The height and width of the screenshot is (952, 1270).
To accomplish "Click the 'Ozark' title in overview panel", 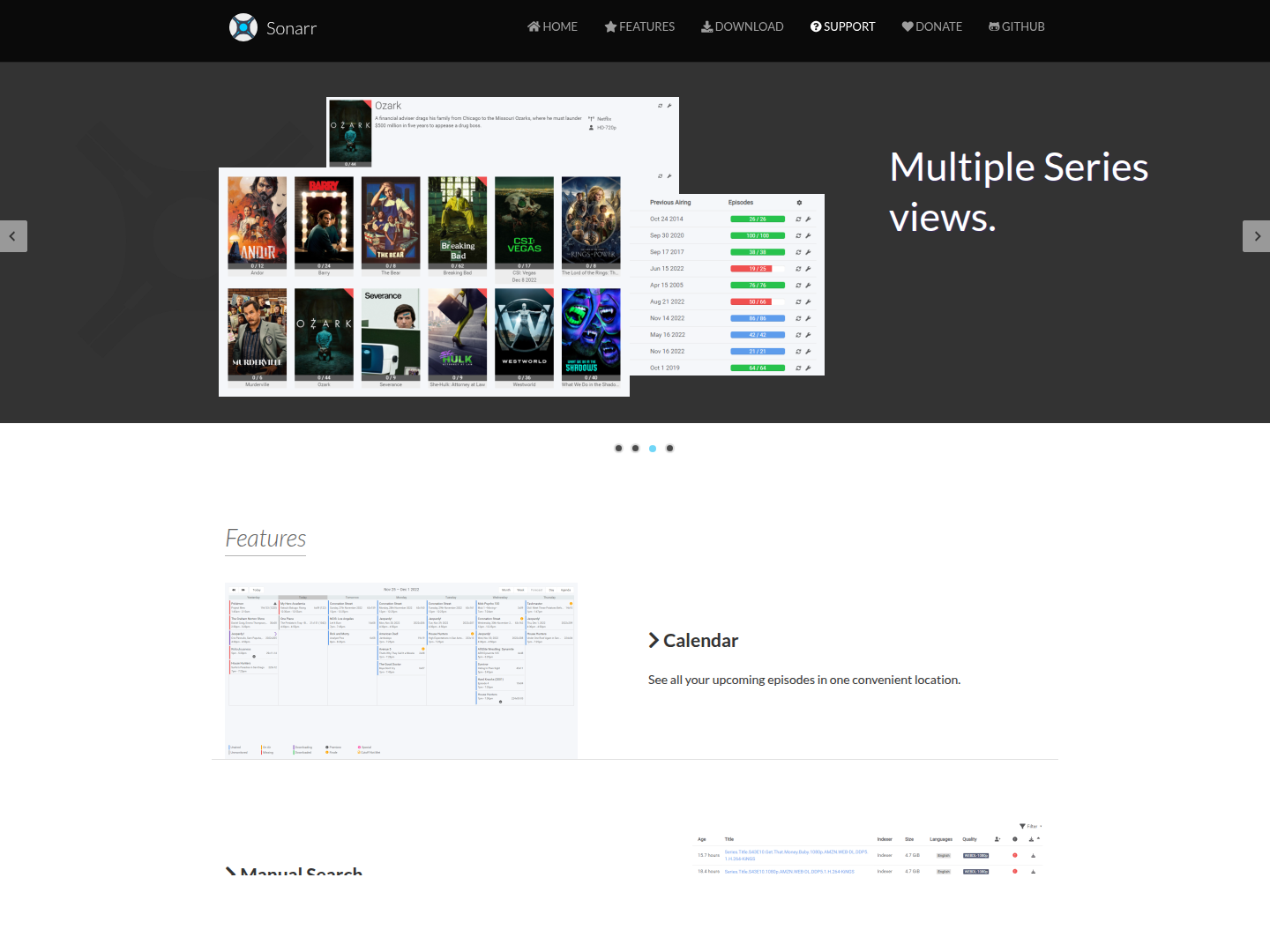I will (x=388, y=106).
